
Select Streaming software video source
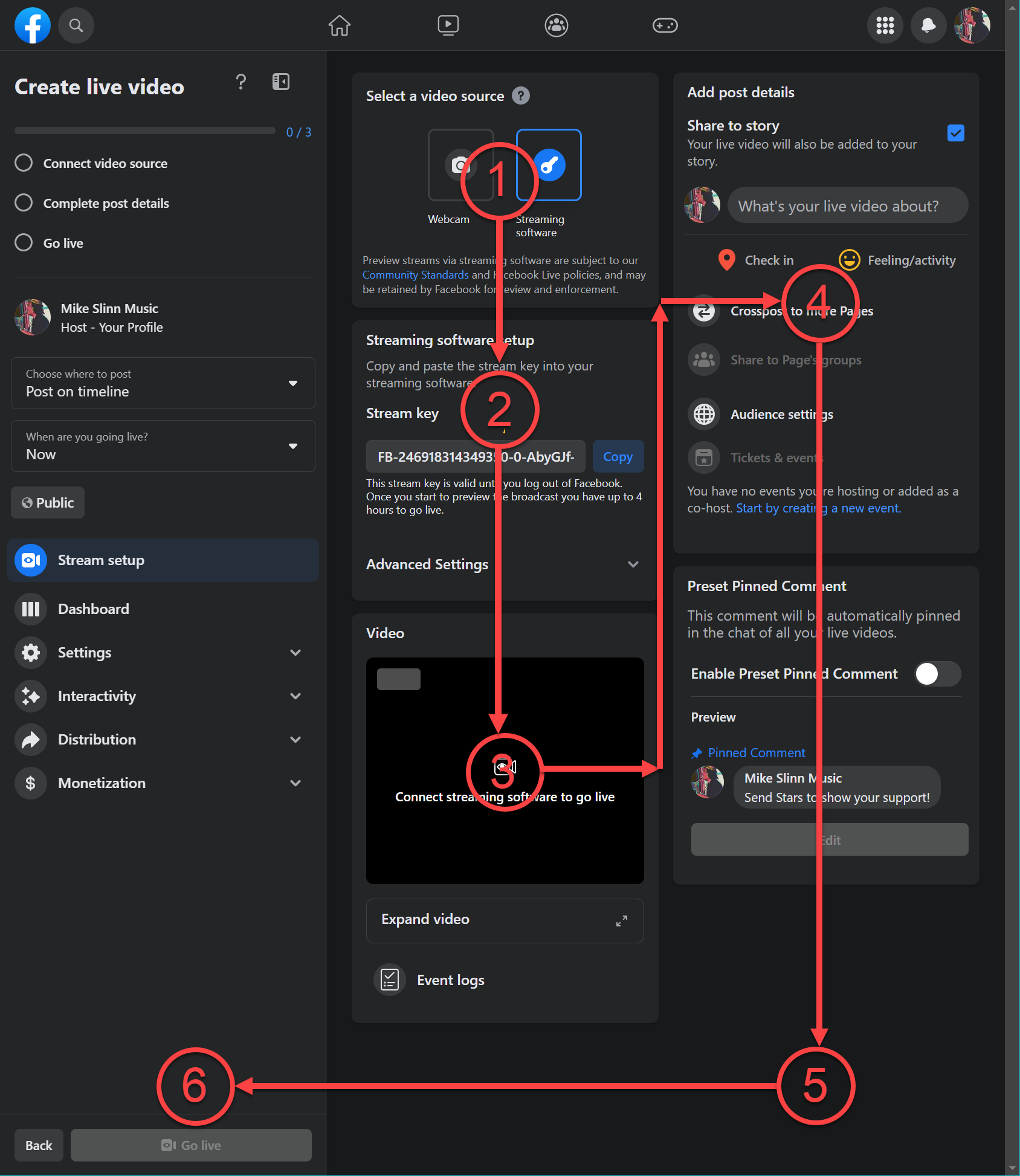click(x=549, y=165)
